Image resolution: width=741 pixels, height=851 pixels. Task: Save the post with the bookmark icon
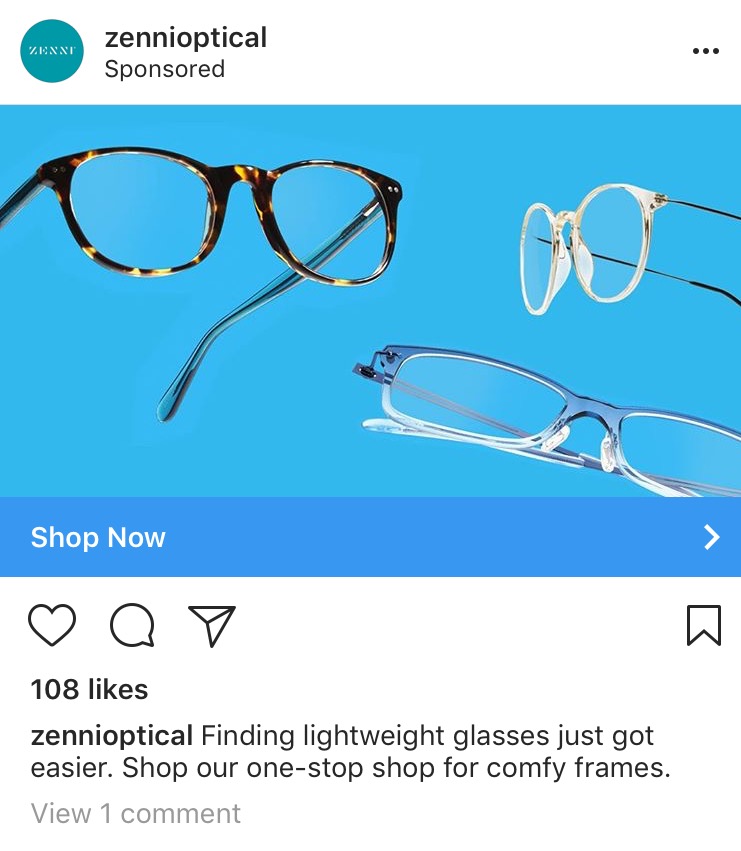coord(704,625)
